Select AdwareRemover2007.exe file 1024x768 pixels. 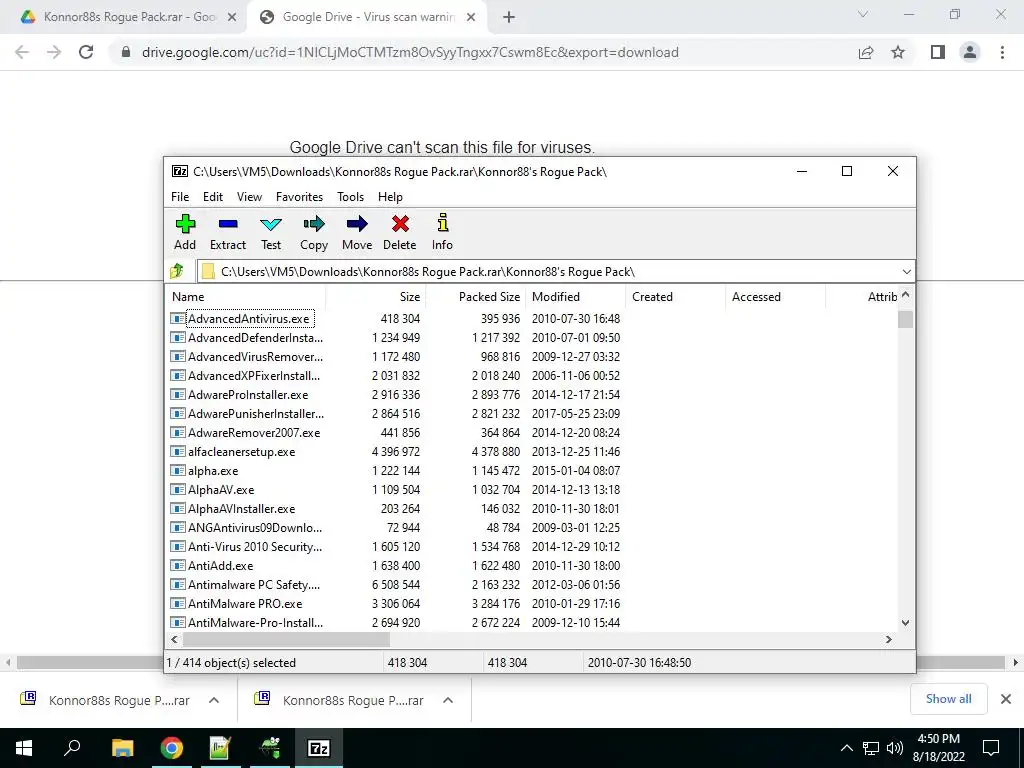tap(254, 432)
